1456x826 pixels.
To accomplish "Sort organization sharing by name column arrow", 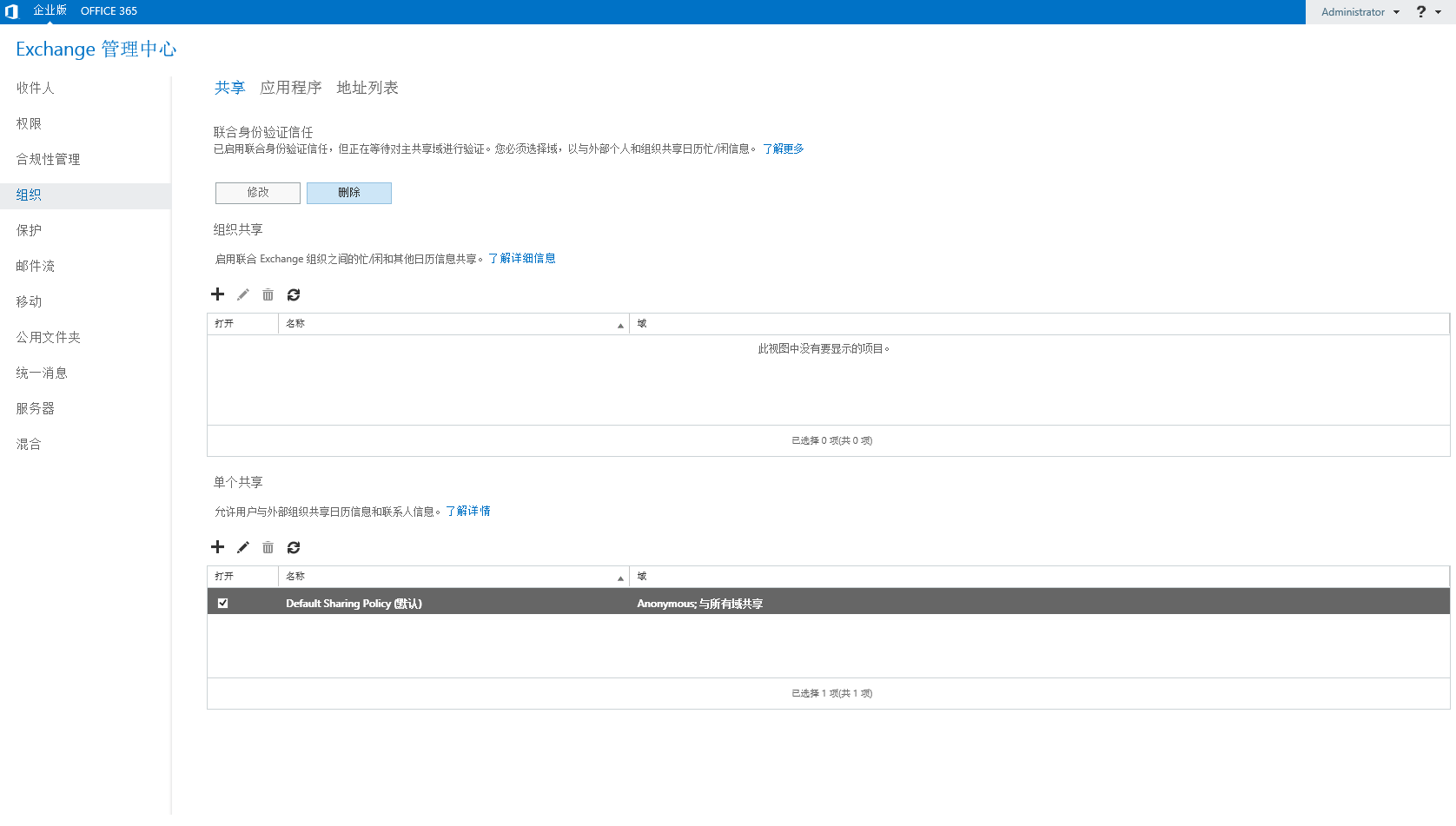I will click(620, 326).
